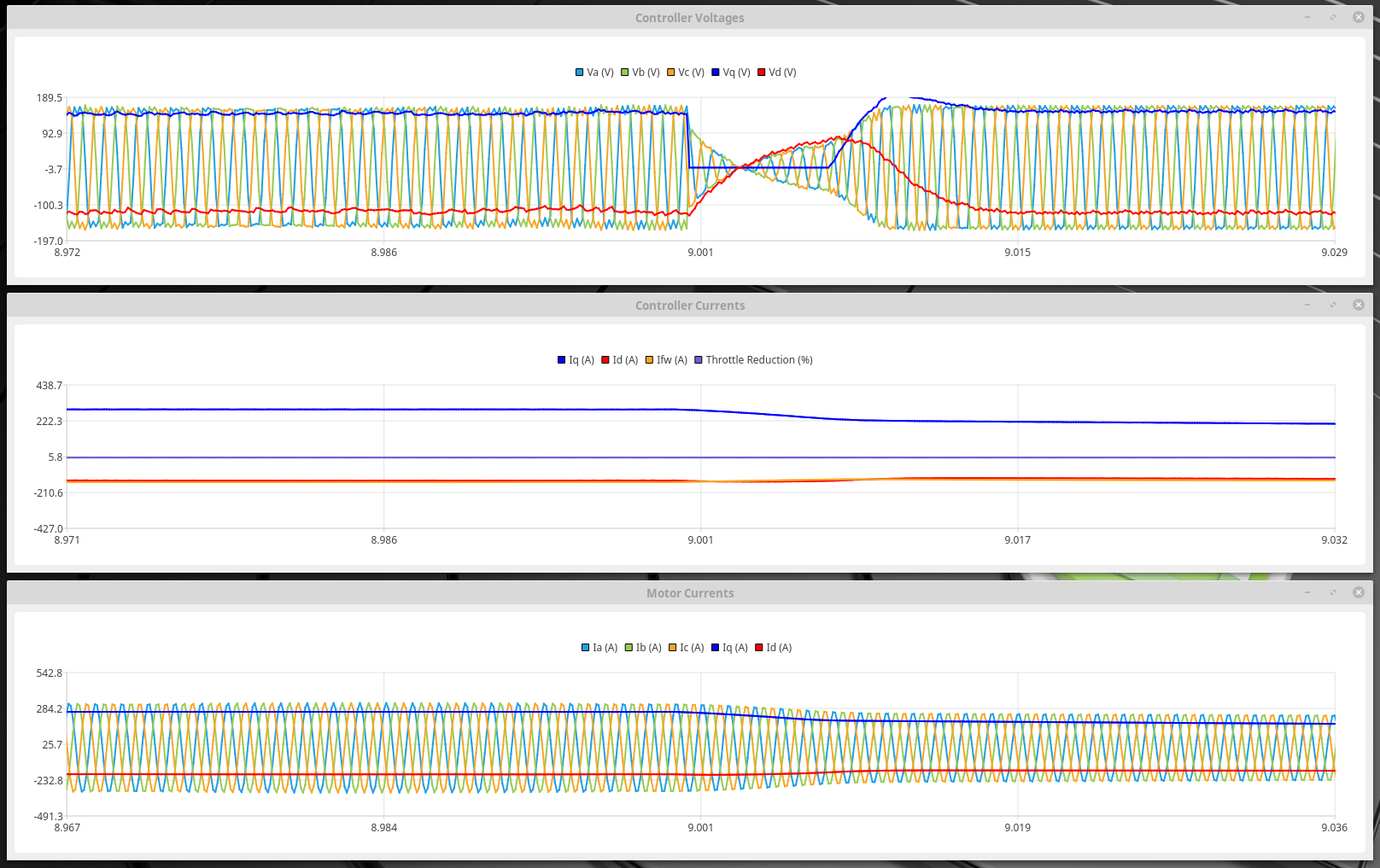1380x868 pixels.
Task: Maximize the Motor Currents window
Action: (x=1333, y=592)
